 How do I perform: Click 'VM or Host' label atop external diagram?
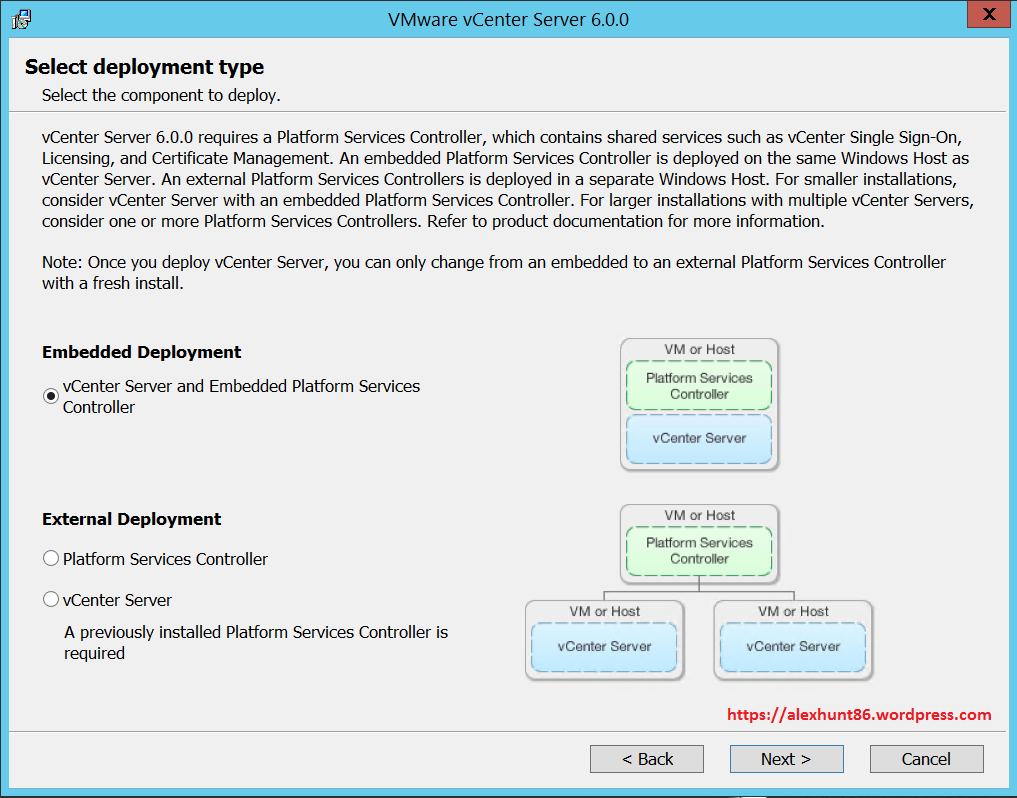click(699, 515)
